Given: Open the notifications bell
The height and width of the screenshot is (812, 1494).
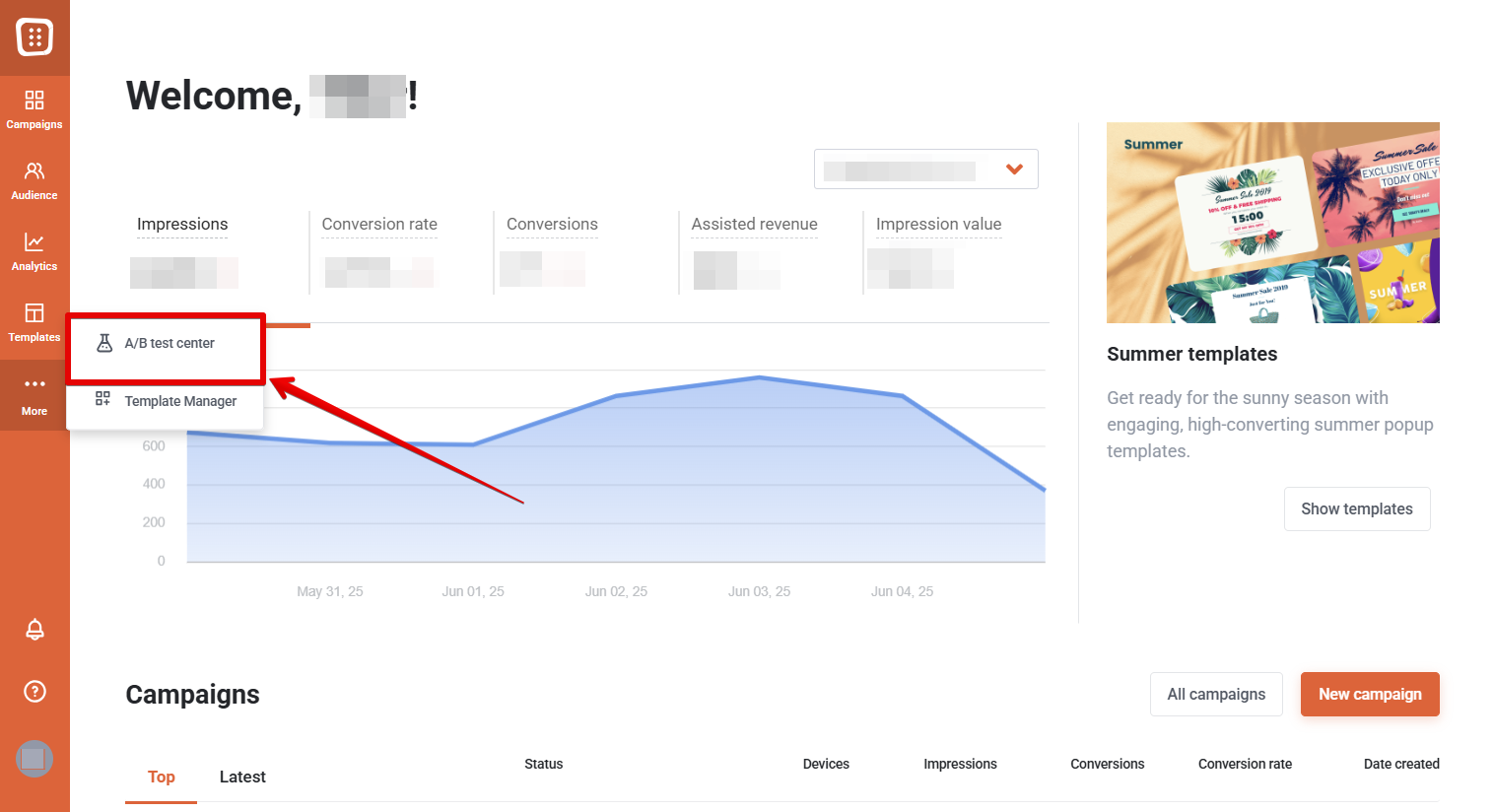Looking at the screenshot, I should tap(34, 629).
